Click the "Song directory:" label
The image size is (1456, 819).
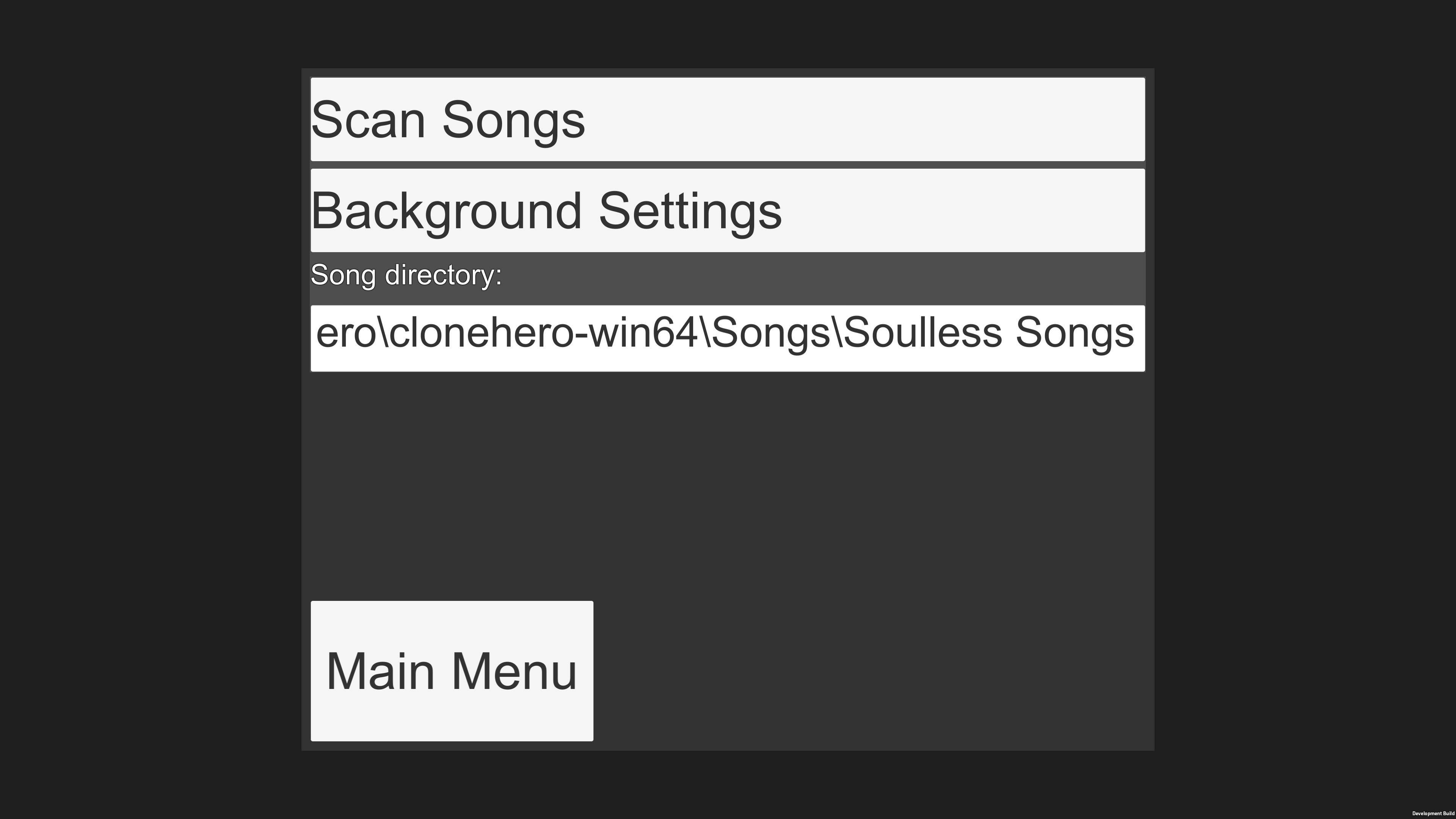(406, 275)
